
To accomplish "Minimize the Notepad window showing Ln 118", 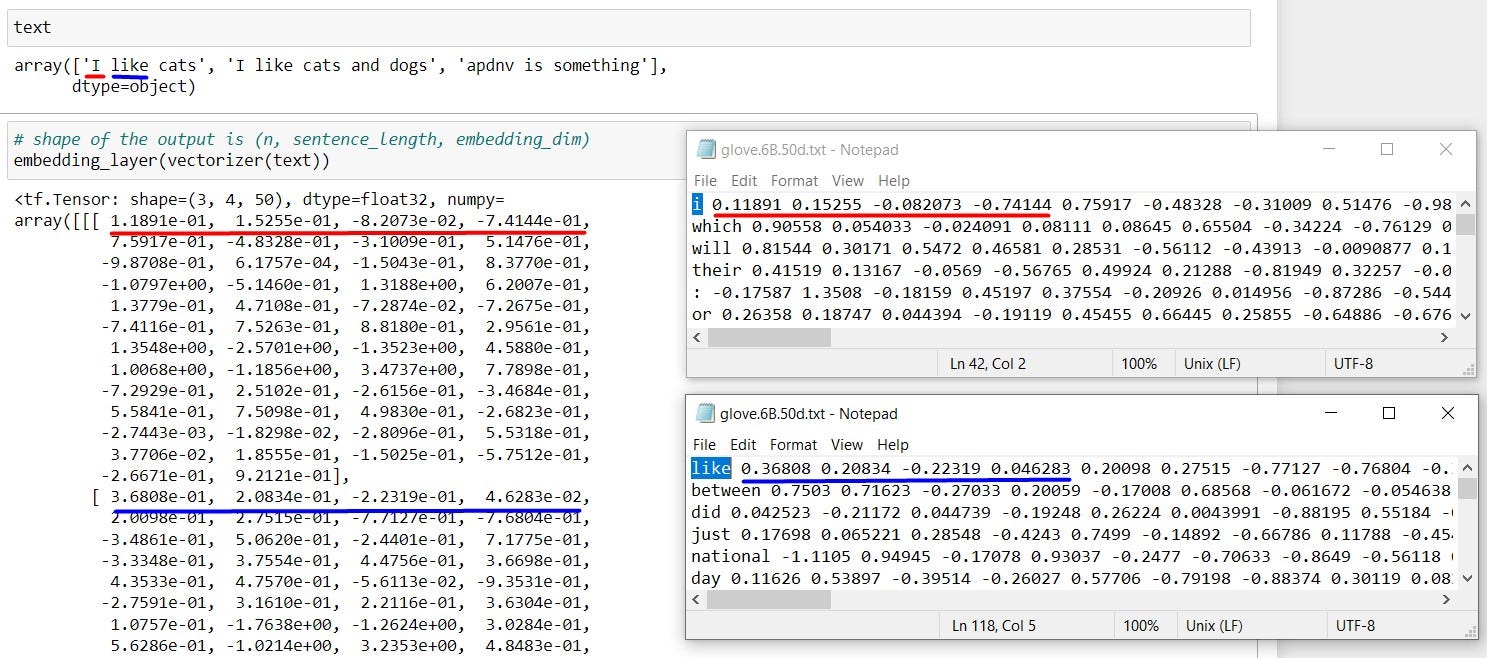I will pyautogui.click(x=1329, y=413).
